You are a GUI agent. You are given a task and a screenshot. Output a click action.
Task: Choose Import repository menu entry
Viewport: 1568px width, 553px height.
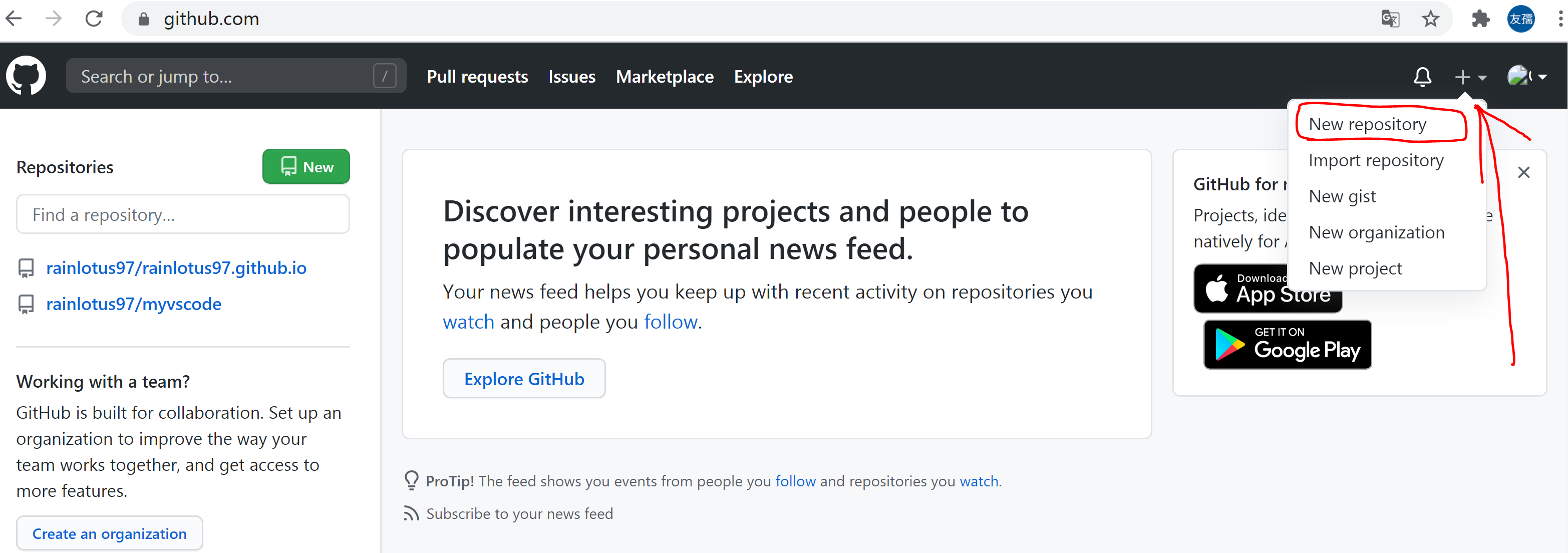click(1376, 160)
